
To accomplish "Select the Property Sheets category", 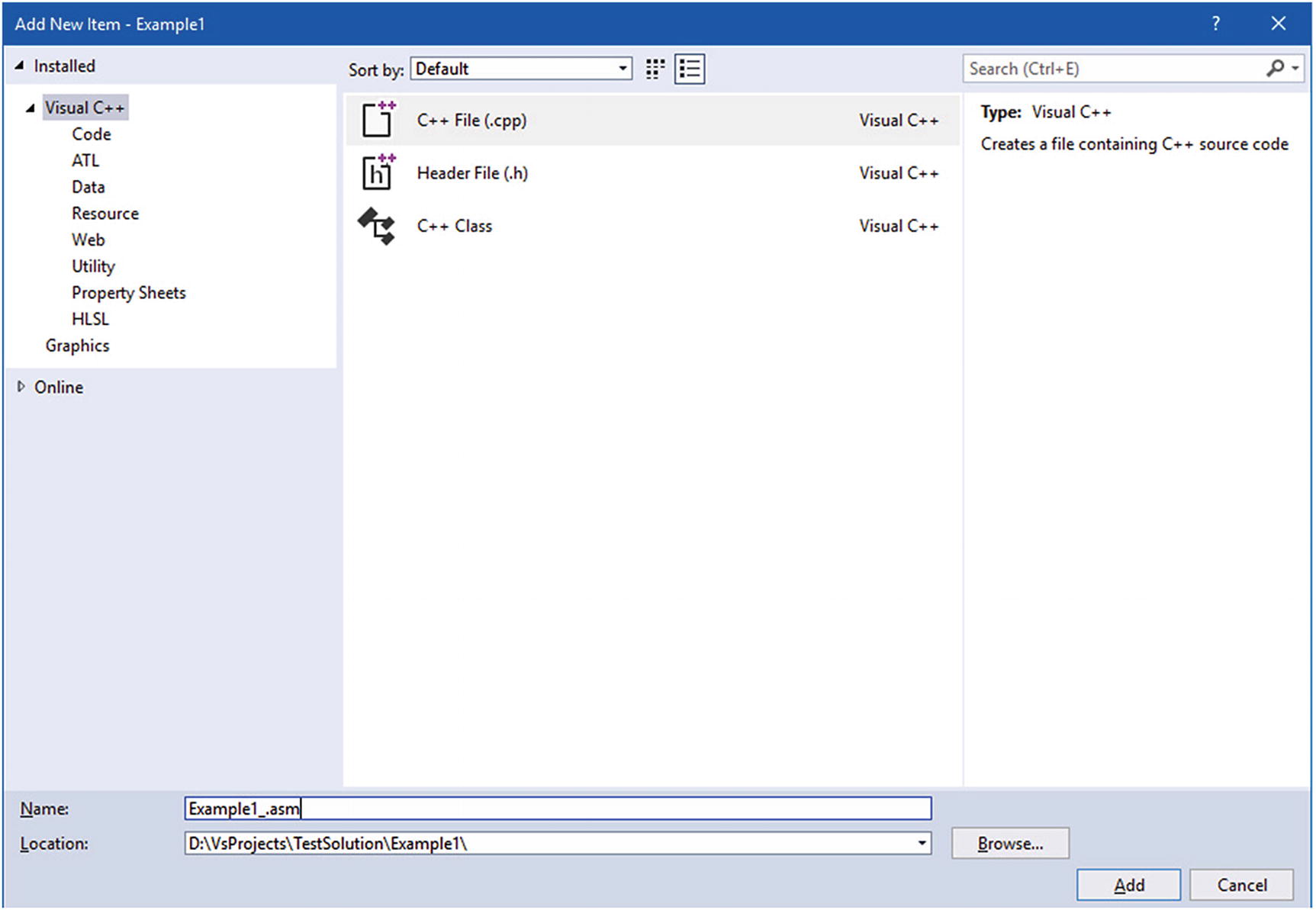I will (x=128, y=293).
